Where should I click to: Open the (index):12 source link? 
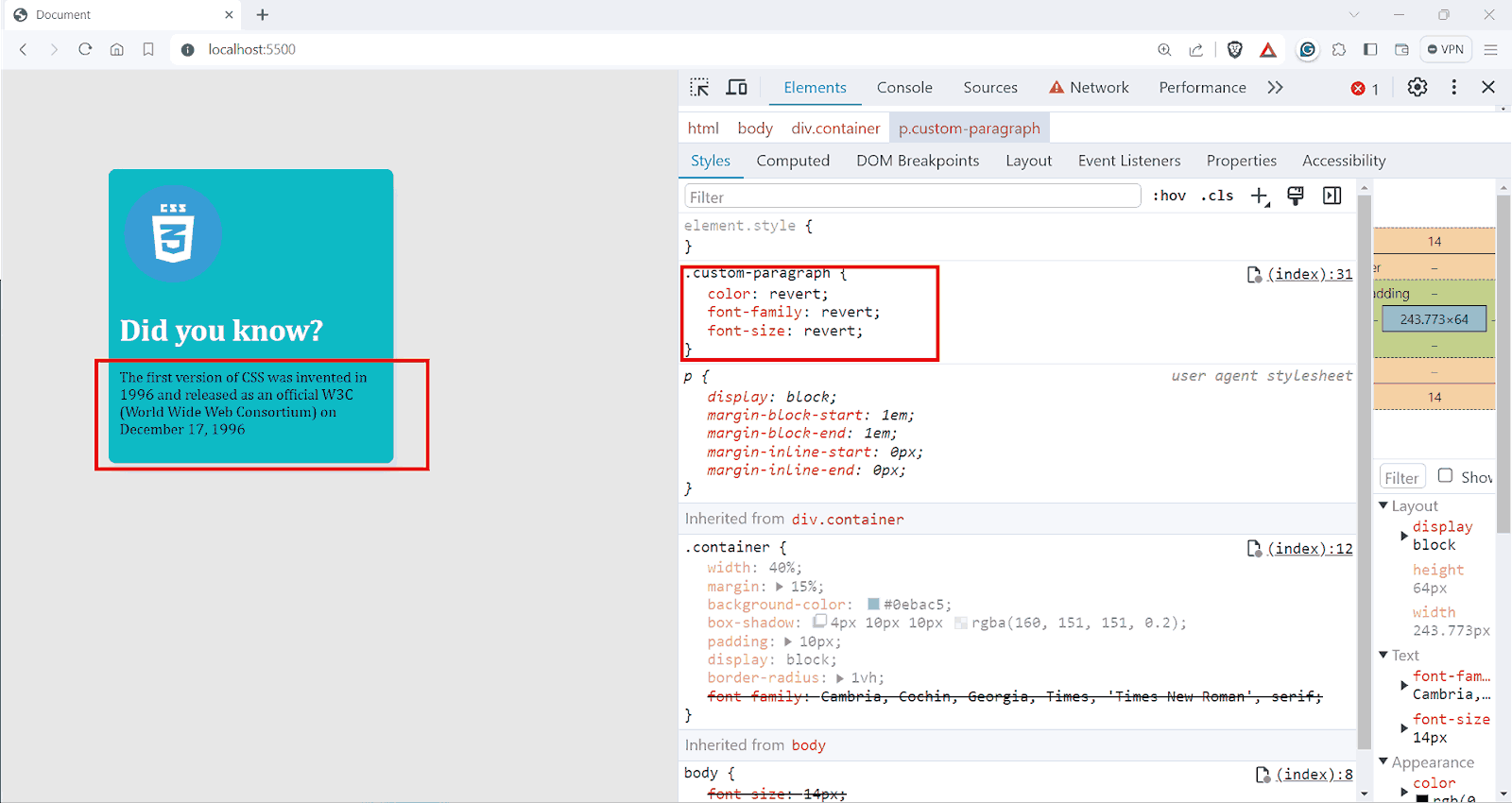(x=1310, y=548)
